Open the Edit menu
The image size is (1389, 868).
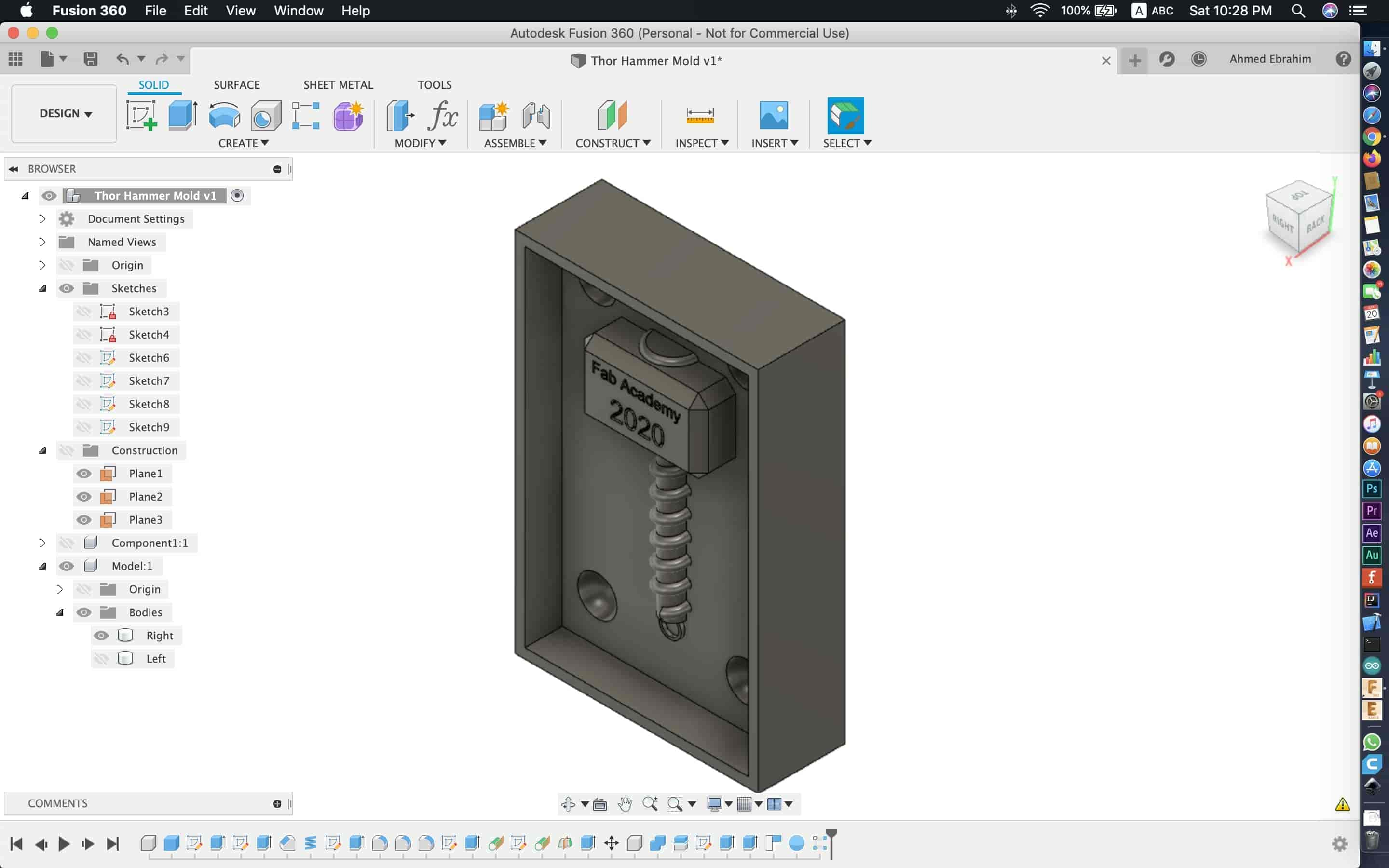click(196, 11)
